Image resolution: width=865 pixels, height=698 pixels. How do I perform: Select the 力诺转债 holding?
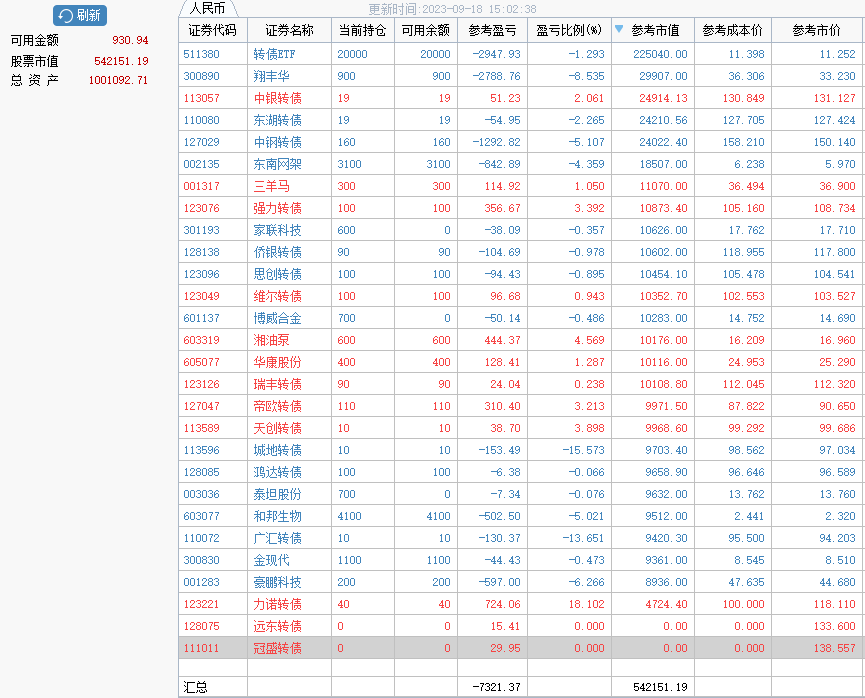277,604
